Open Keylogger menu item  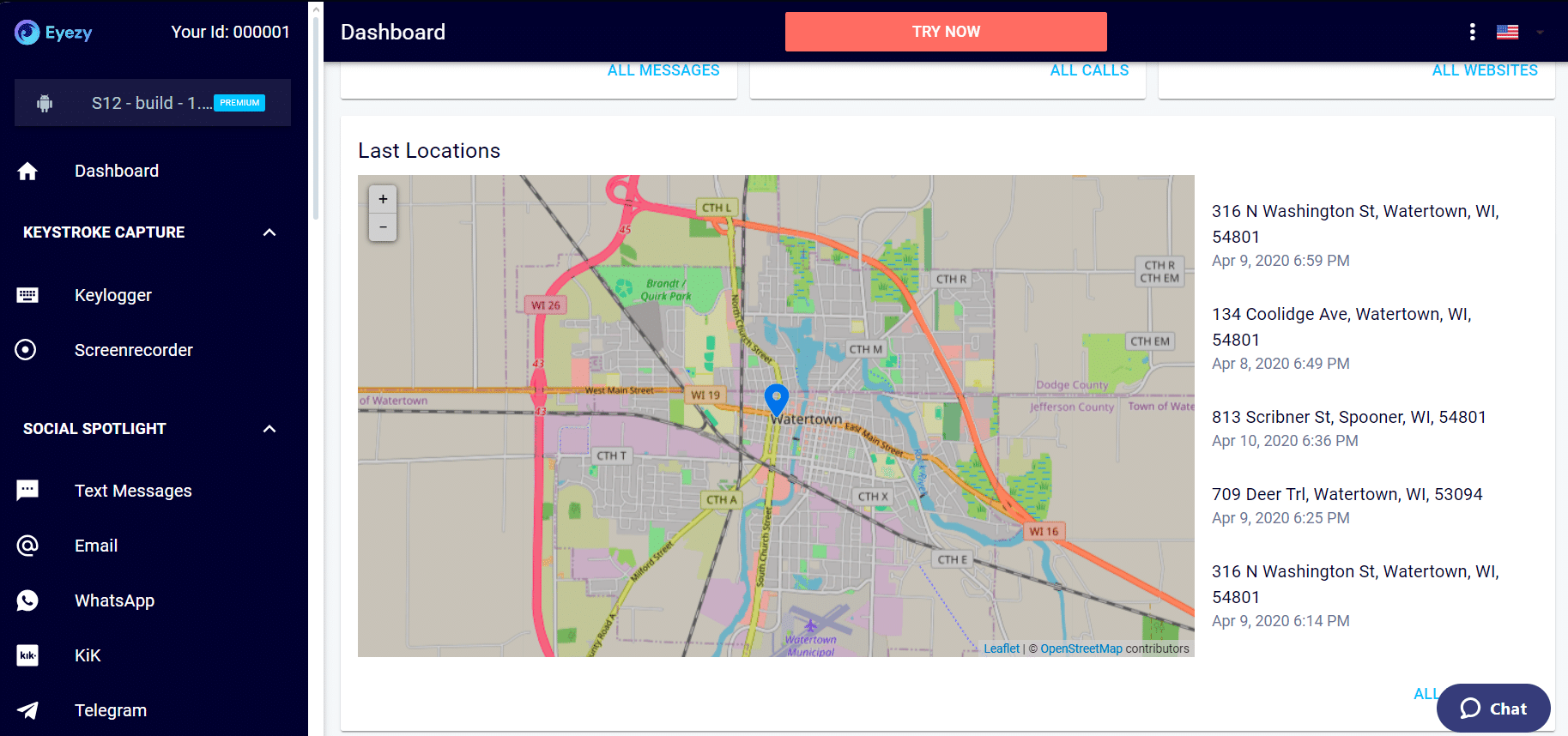pos(113,295)
